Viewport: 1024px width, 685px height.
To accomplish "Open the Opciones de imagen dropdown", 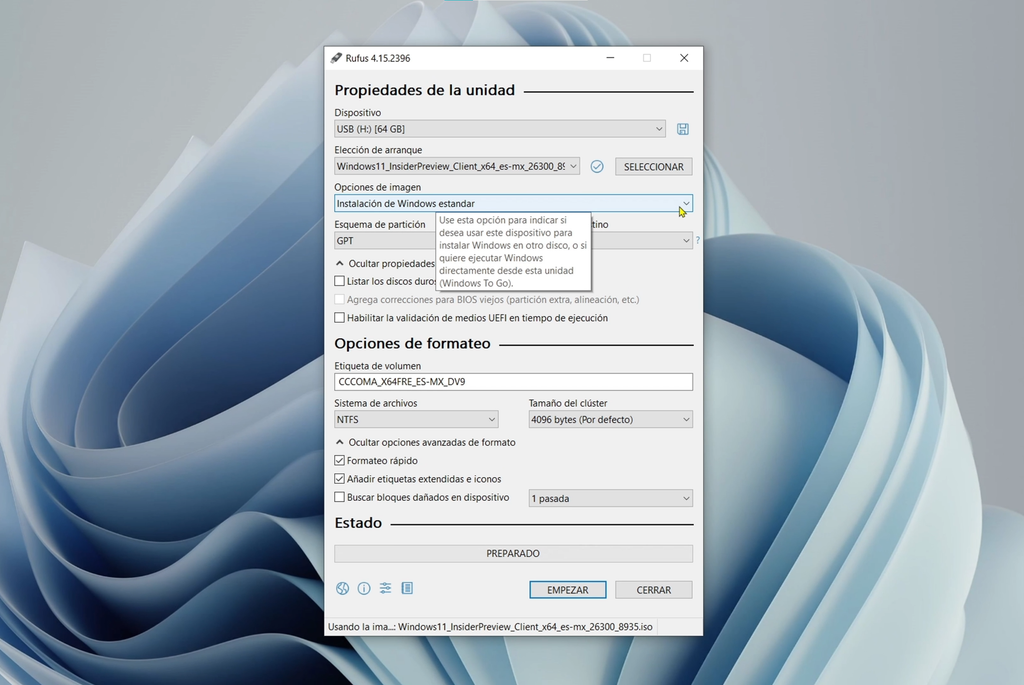I will 513,204.
